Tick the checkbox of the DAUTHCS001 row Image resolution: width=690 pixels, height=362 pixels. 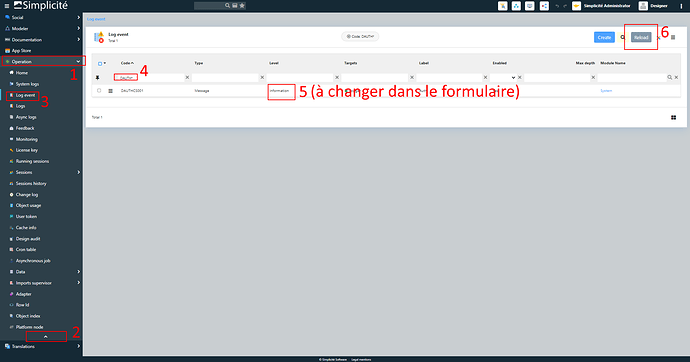(99, 91)
